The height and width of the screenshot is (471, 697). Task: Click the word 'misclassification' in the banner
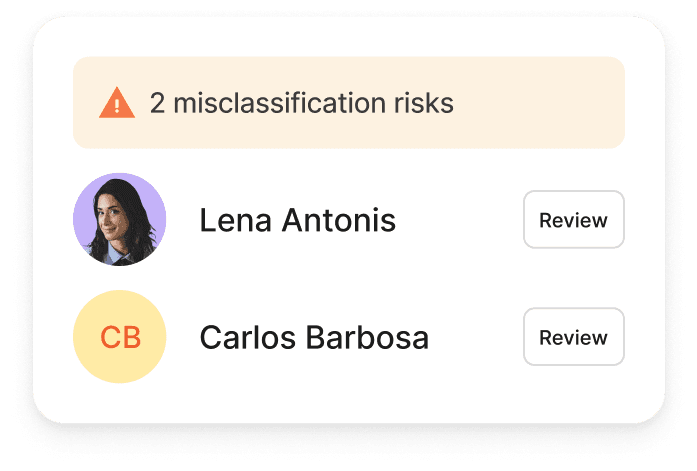(285, 103)
